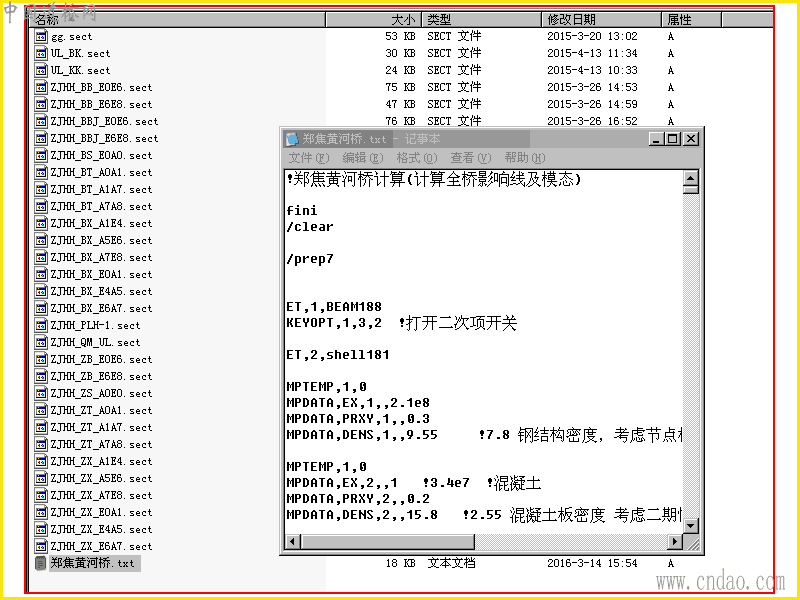This screenshot has width=800, height=600.
Task: Click the Notepad vertical scrollbar down arrow
Action: click(690, 526)
